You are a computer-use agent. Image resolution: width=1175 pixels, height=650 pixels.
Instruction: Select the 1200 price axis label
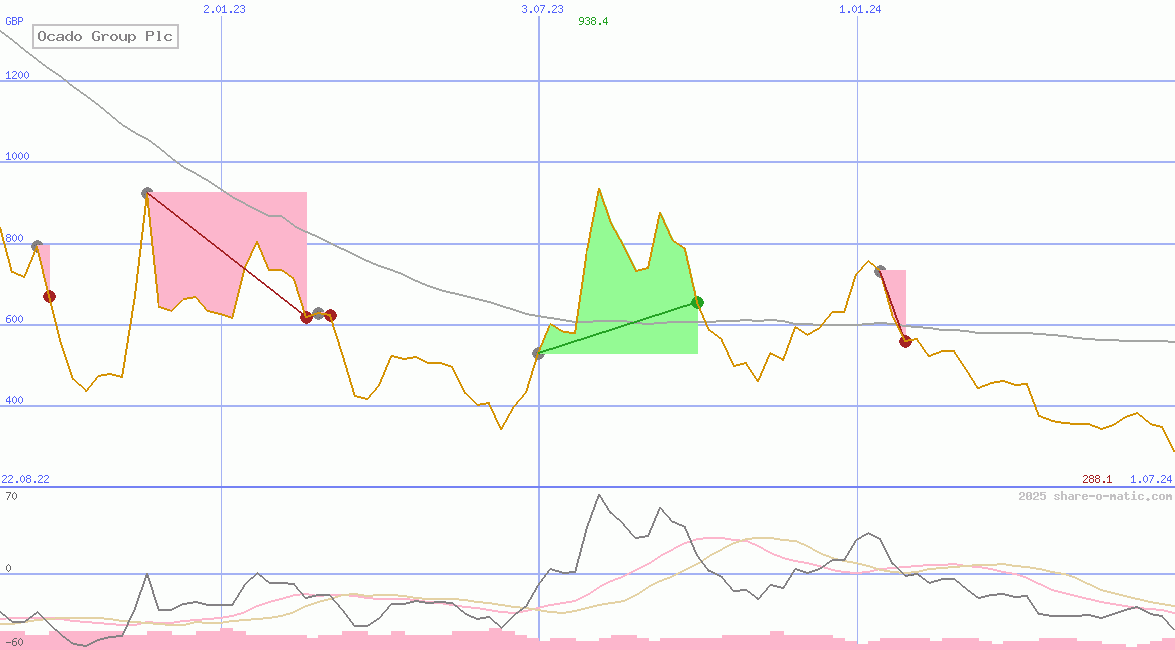point(17,75)
